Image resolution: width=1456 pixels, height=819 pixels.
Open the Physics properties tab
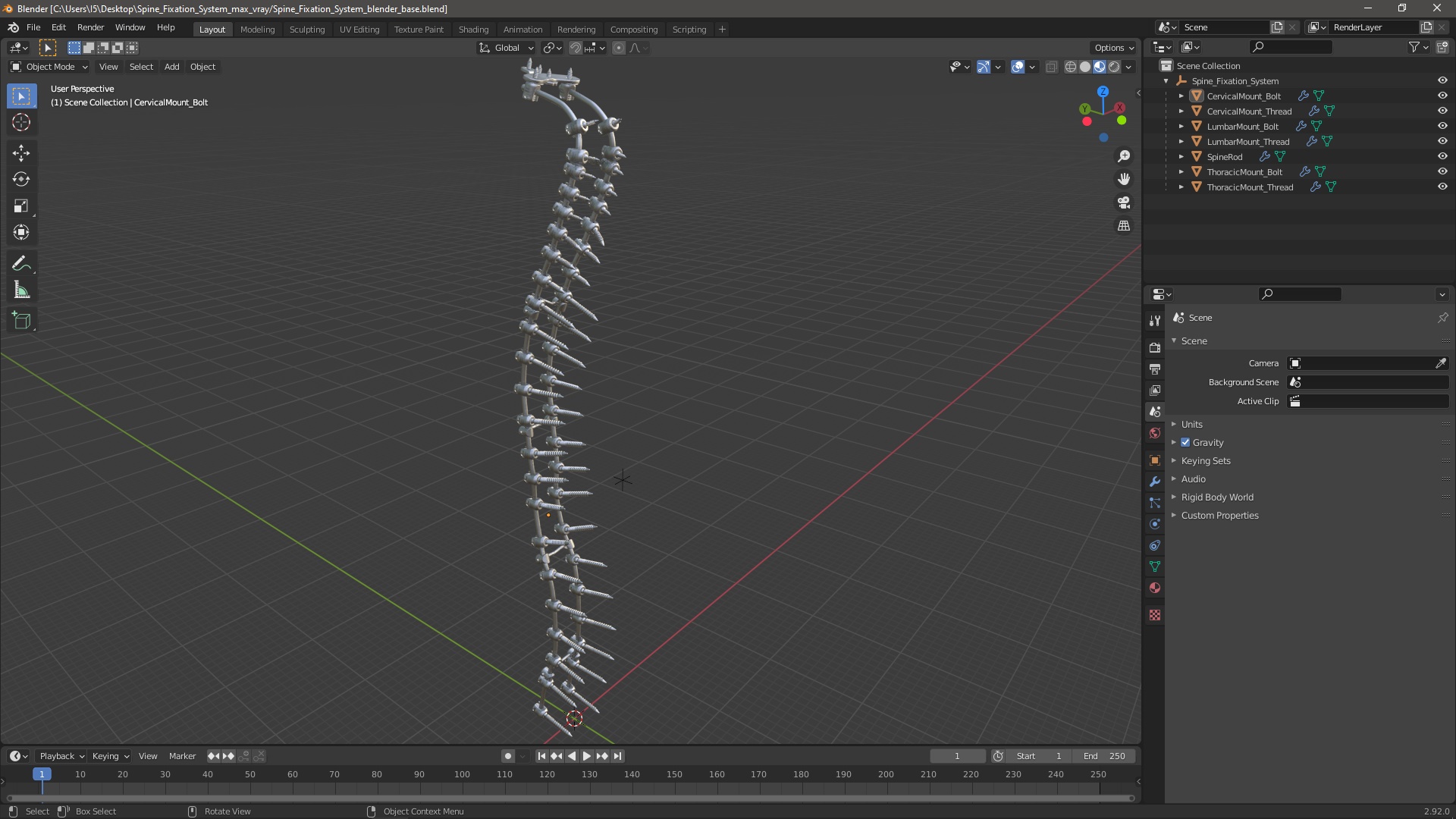(x=1155, y=524)
